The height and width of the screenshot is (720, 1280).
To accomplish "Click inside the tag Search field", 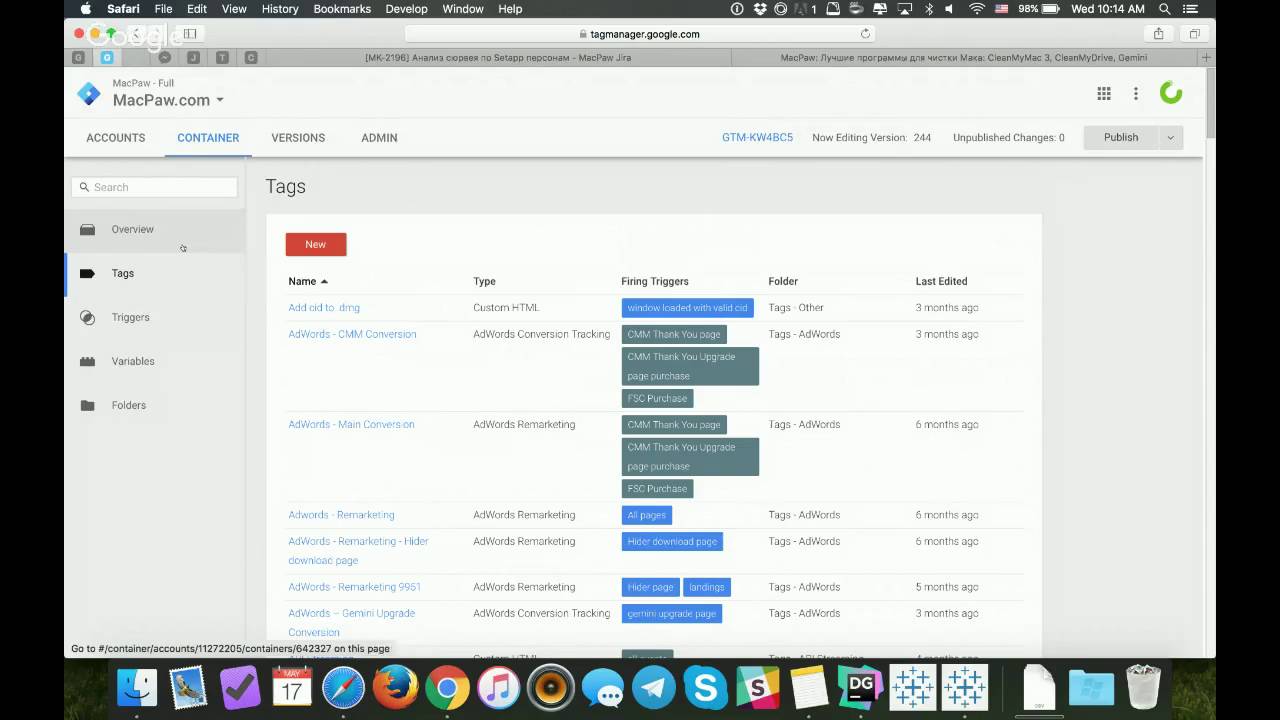I will tap(154, 187).
